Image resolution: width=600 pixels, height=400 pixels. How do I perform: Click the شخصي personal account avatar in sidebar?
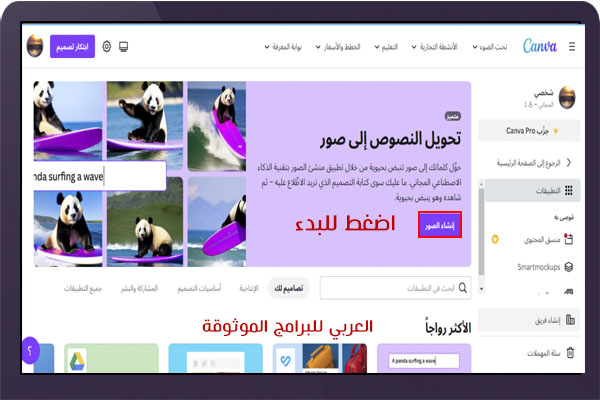[x=567, y=98]
